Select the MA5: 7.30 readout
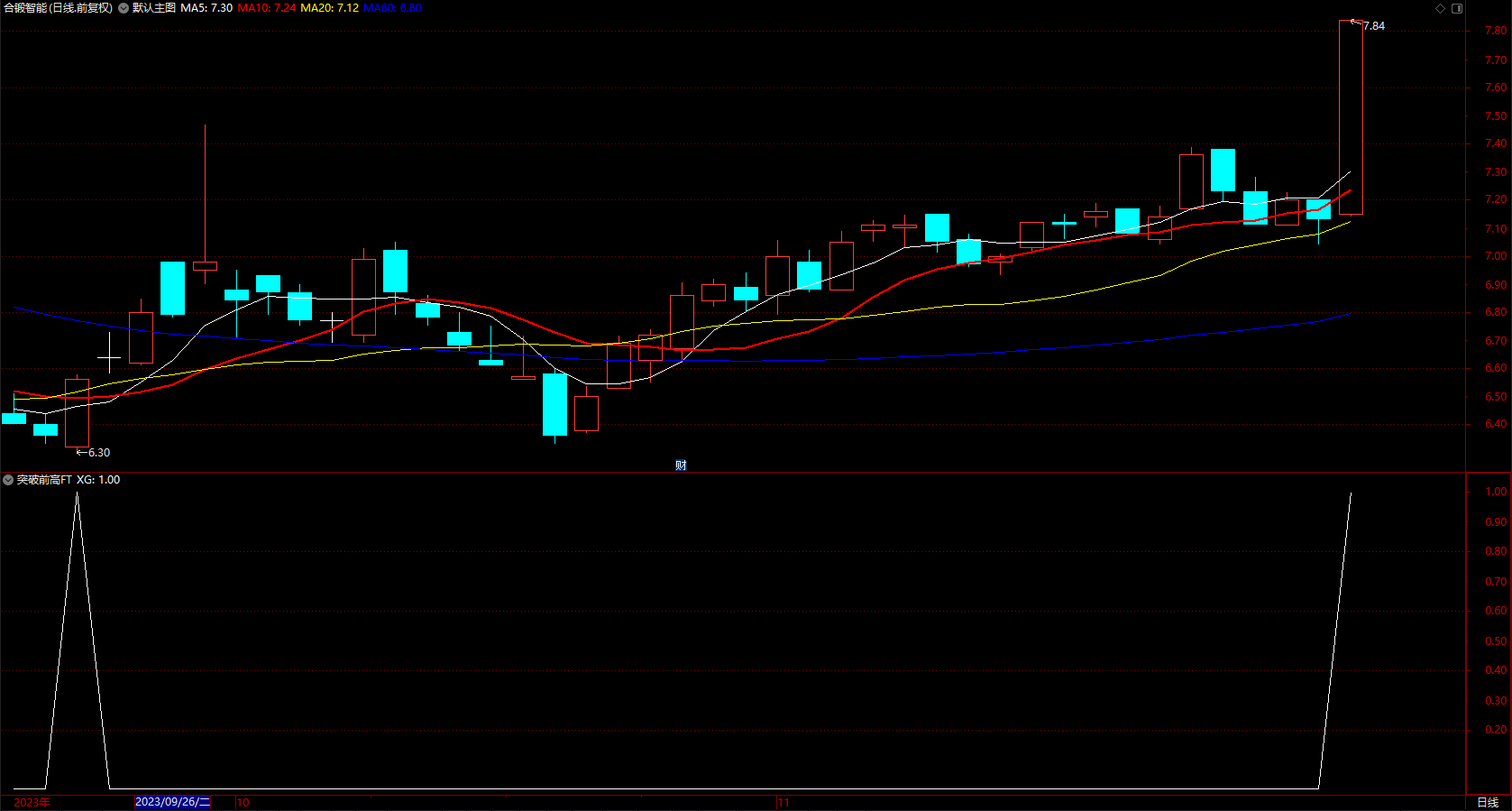The height and width of the screenshot is (811, 1512). [x=206, y=8]
